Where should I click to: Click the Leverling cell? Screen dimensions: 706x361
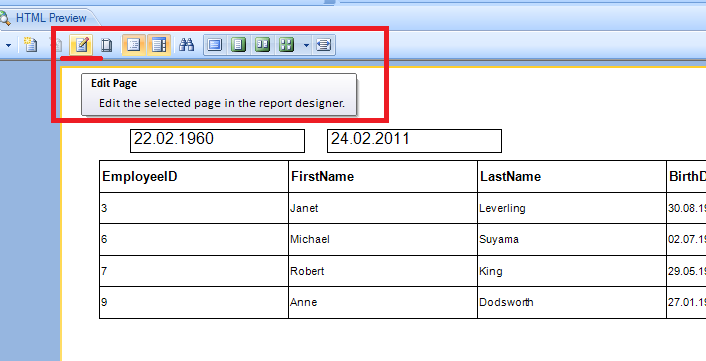(x=572, y=208)
